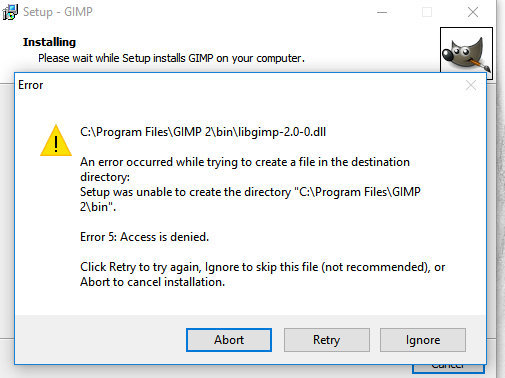The width and height of the screenshot is (505, 378).
Task: Click the greyed-out maximize button of Setup window
Action: point(427,12)
